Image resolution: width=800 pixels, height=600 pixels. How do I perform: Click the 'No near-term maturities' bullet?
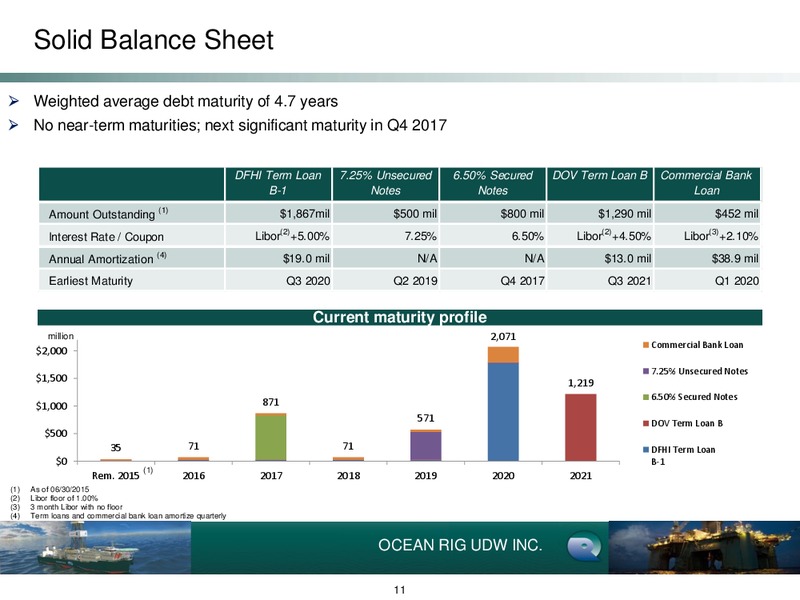240,125
